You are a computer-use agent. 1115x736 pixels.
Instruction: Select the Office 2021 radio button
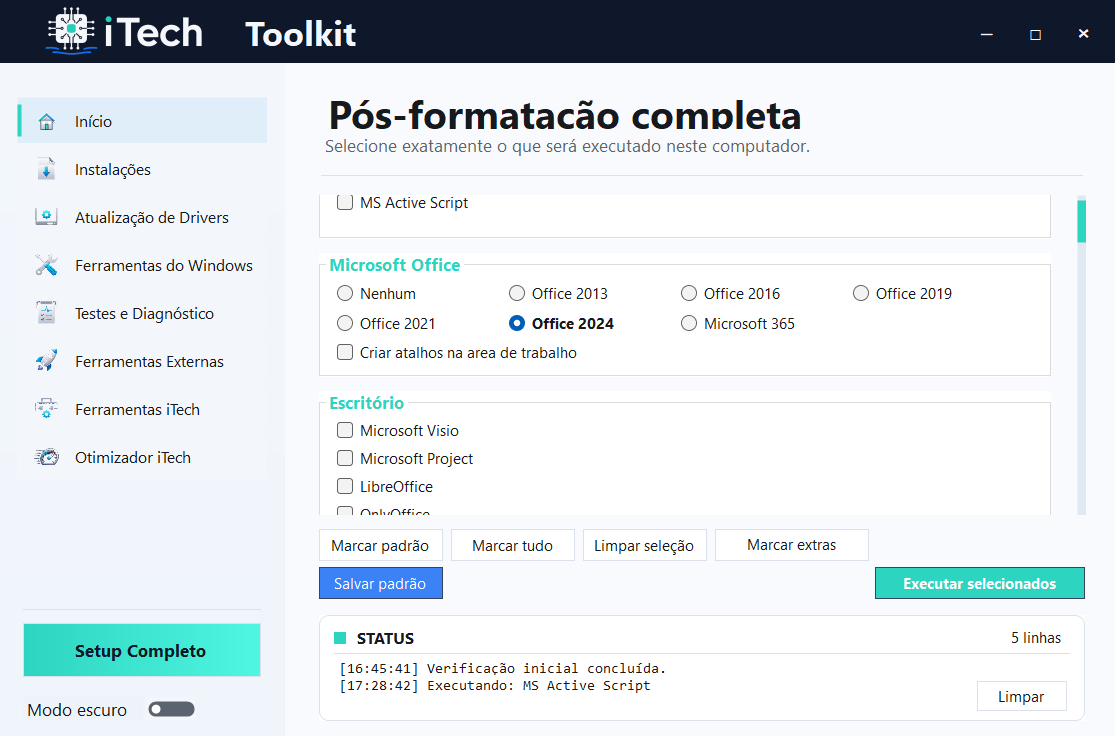click(345, 323)
